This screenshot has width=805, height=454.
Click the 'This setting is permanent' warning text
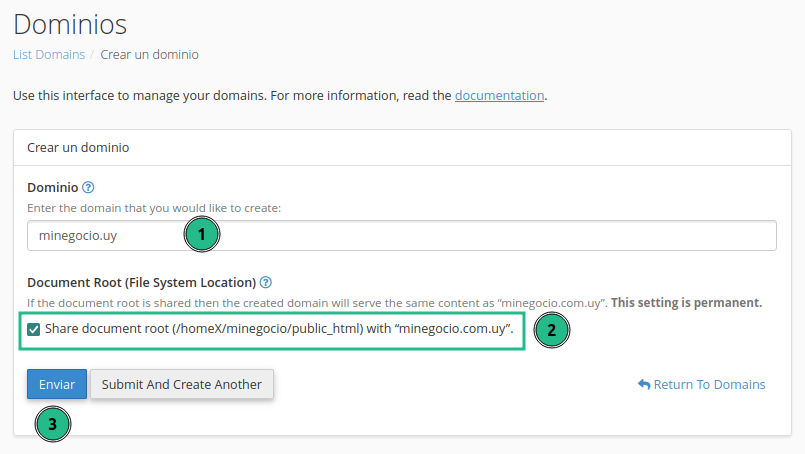(x=686, y=302)
